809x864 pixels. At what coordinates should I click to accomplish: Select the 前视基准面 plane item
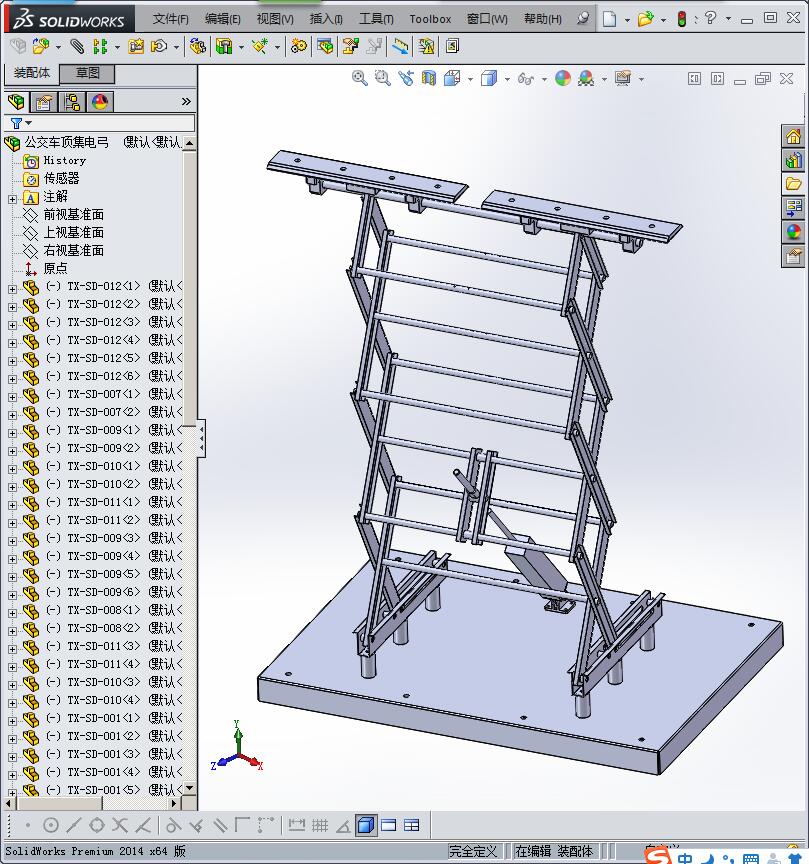73,214
